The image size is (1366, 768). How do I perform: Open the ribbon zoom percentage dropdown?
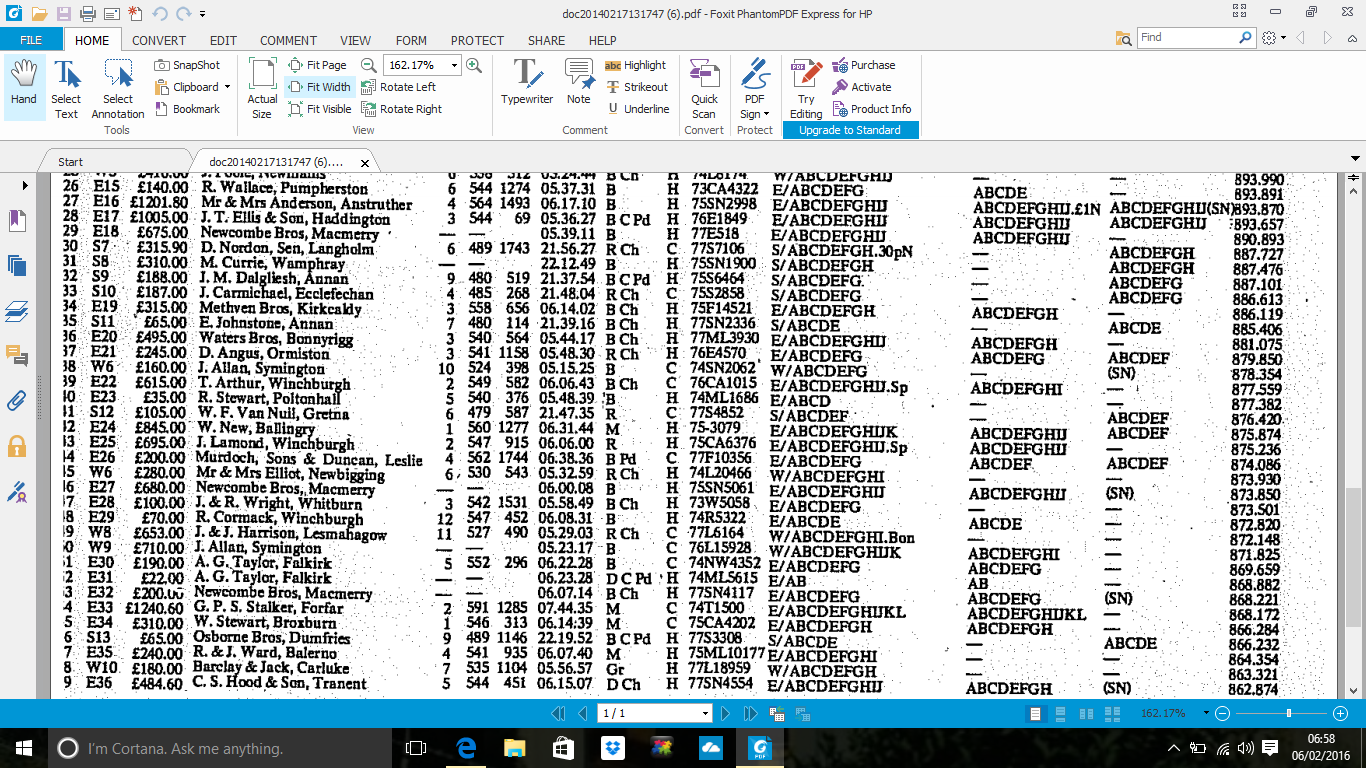pyautogui.click(x=454, y=65)
